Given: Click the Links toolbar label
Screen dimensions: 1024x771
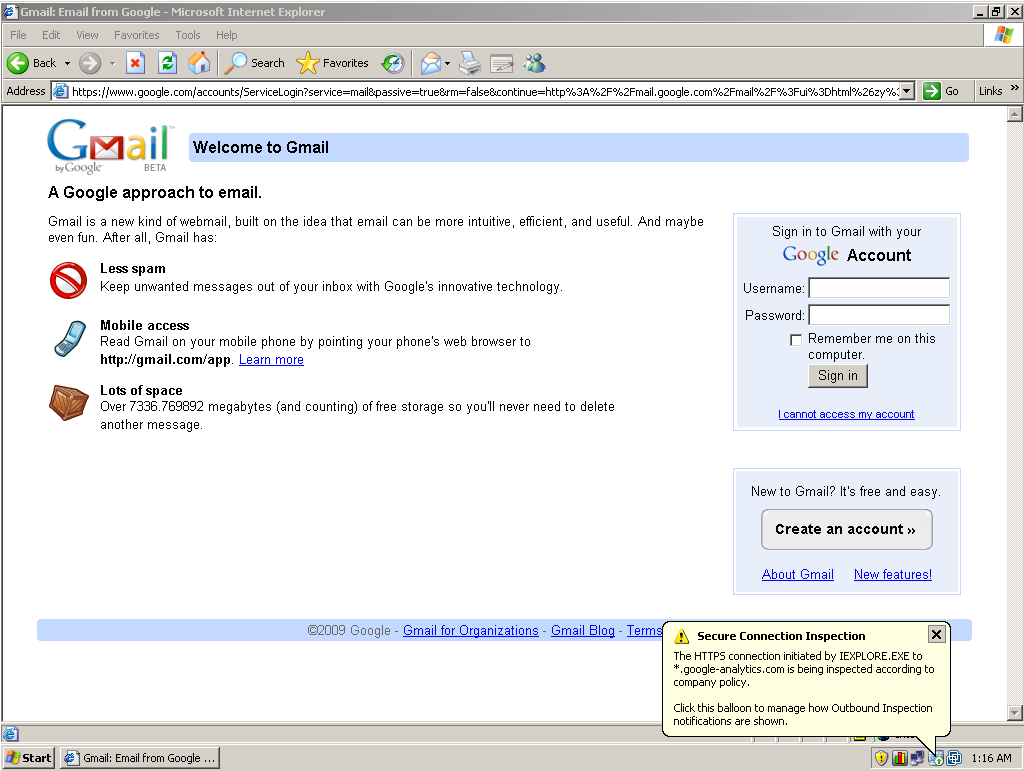Looking at the screenshot, I should (990, 91).
